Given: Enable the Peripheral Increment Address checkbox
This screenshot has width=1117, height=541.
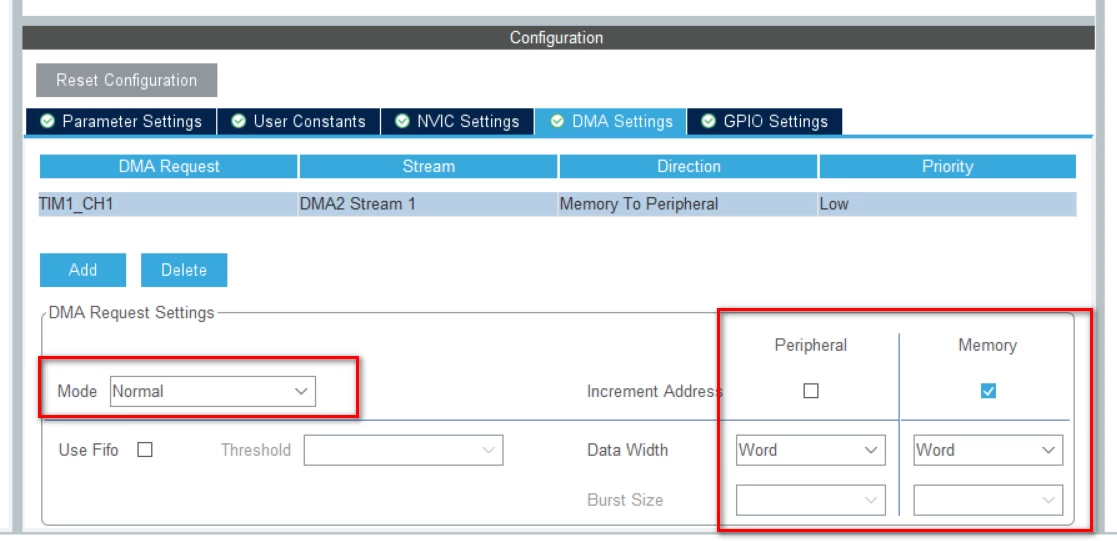Looking at the screenshot, I should [811, 391].
